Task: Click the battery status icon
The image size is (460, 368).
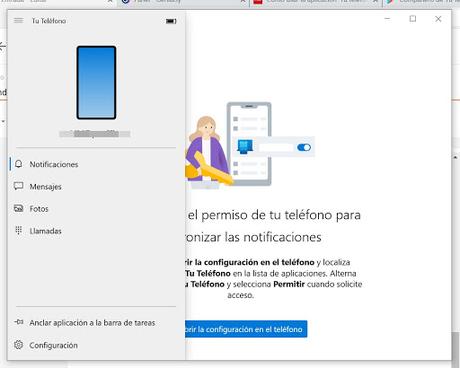Action: point(171,21)
